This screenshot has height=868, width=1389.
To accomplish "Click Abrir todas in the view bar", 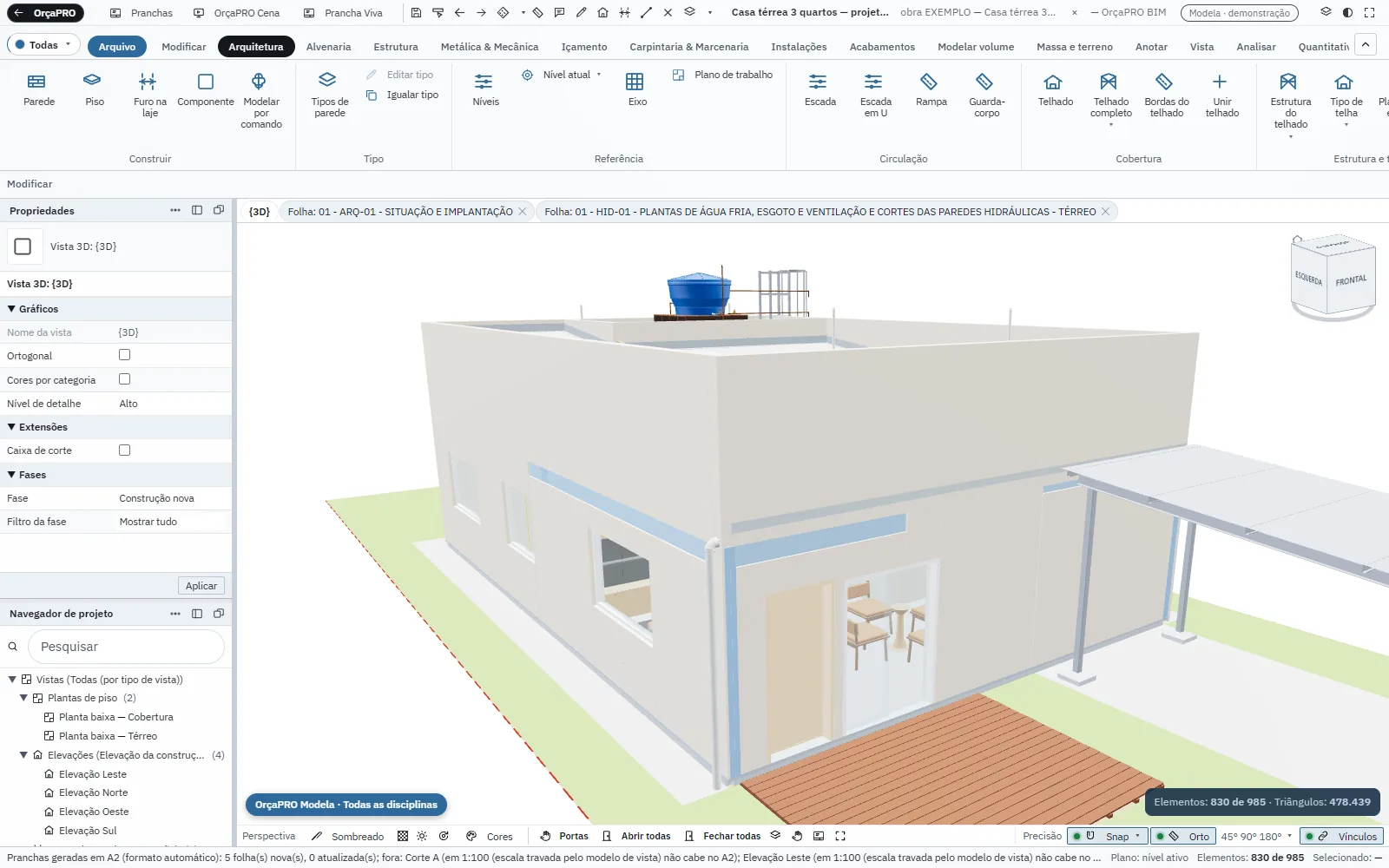I will [636, 836].
